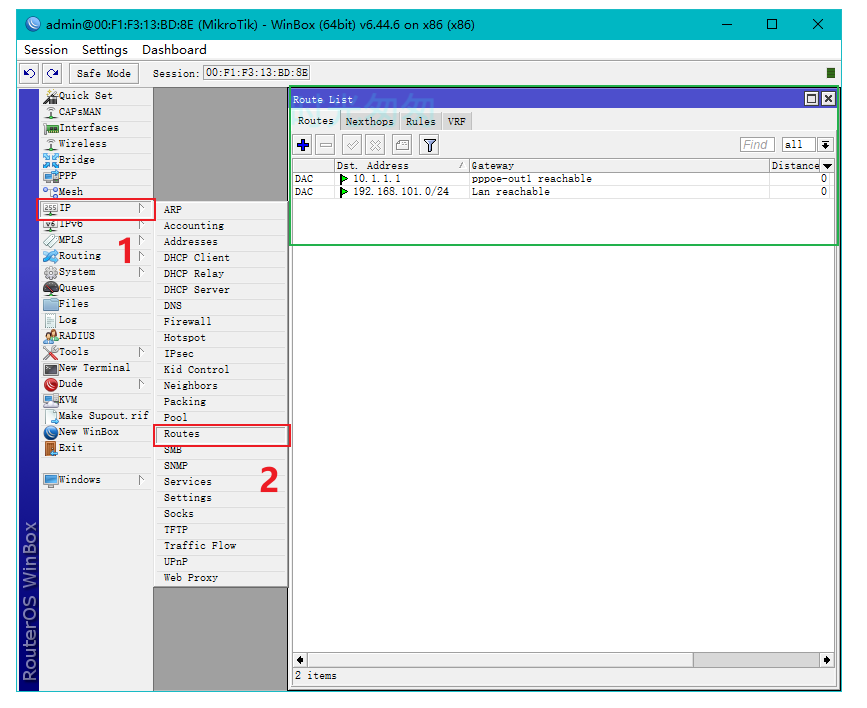This screenshot has width=867, height=708.
Task: Open Log in sidebar
Action: [97, 320]
